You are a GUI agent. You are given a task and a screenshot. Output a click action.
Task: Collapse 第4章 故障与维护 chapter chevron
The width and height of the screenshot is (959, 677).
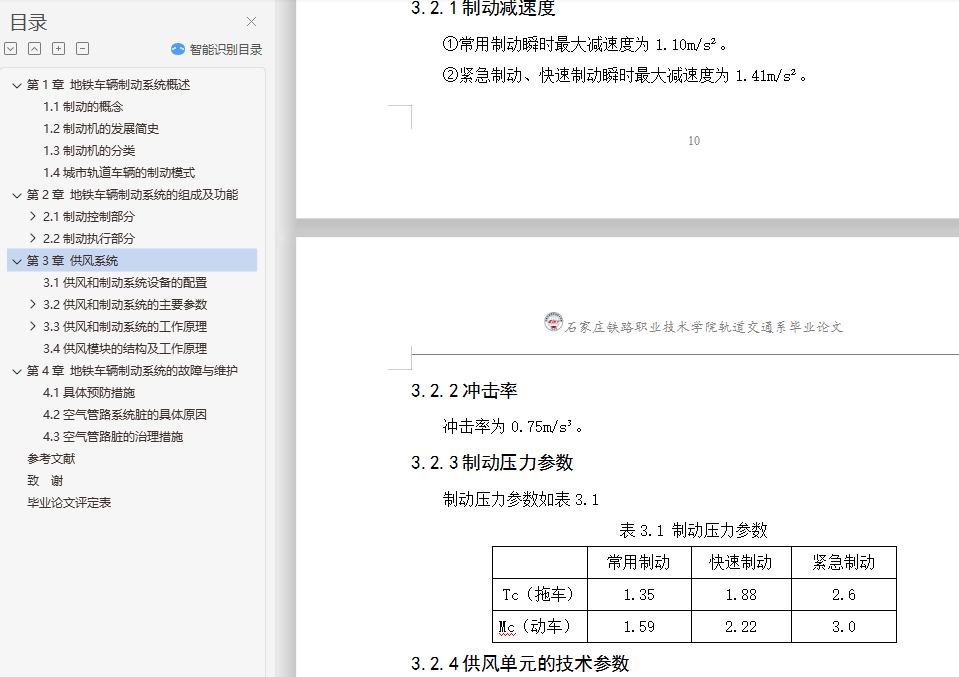pos(17,371)
